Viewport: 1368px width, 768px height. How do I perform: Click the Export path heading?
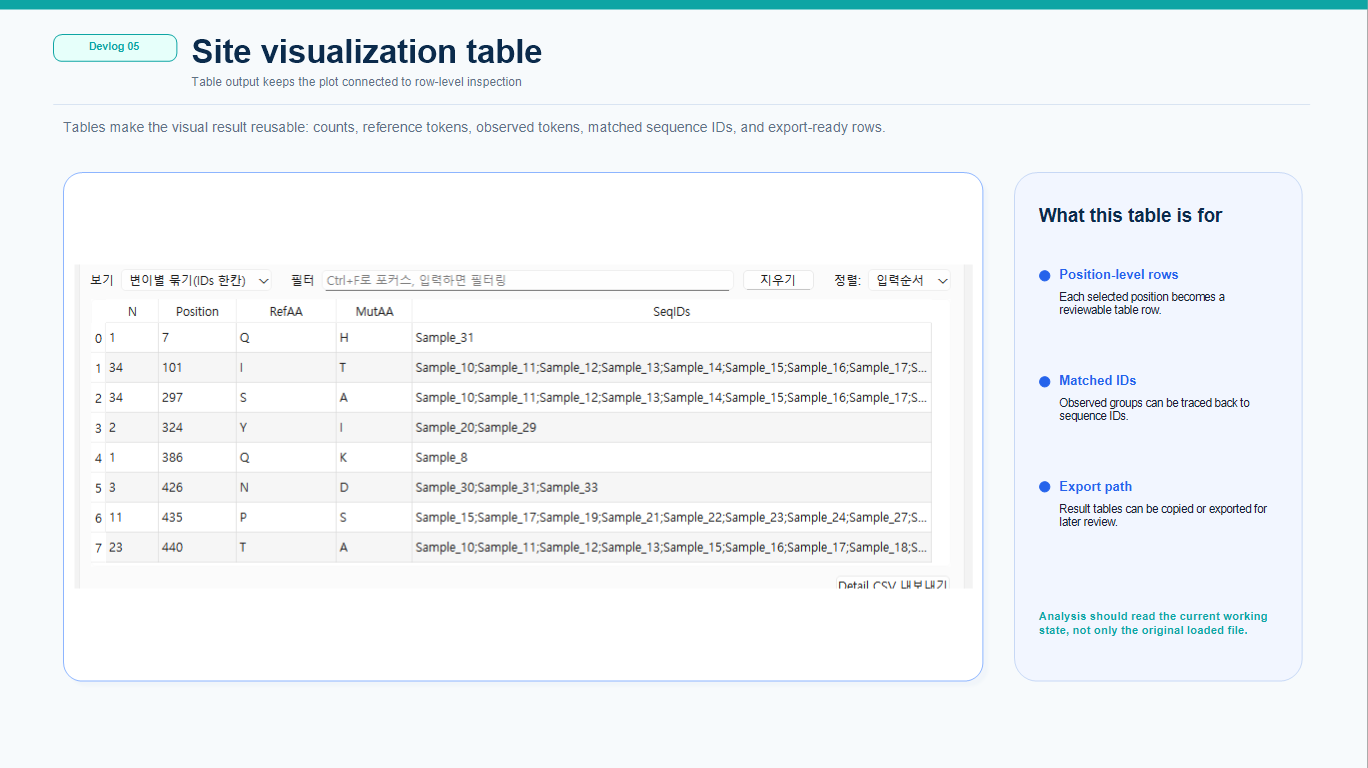(x=1095, y=487)
